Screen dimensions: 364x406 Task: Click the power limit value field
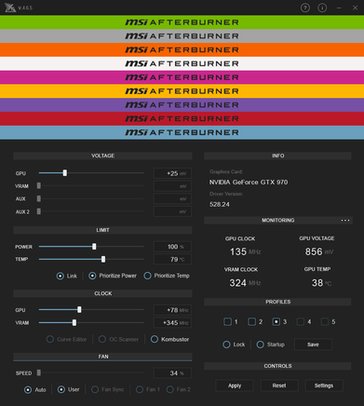click(x=173, y=247)
